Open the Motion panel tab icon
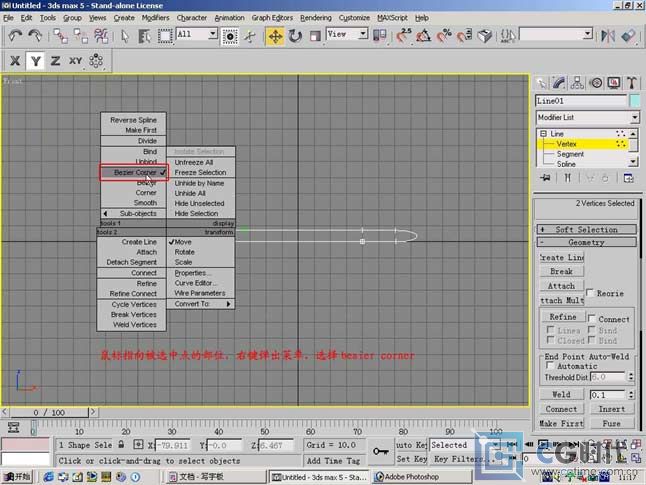Screen dimensions: 646x485 tap(596, 83)
